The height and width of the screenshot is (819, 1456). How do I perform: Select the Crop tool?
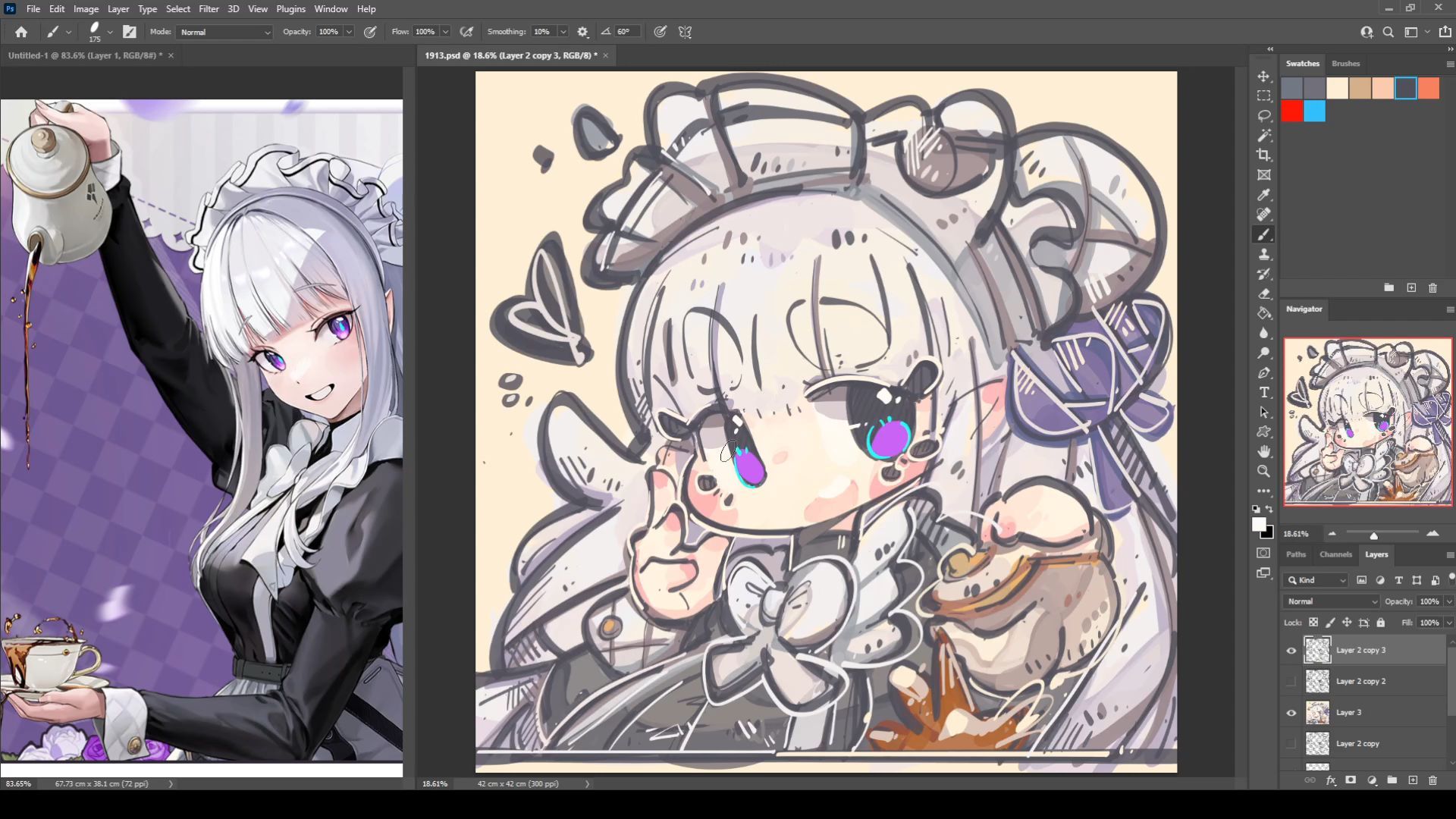tap(1263, 155)
